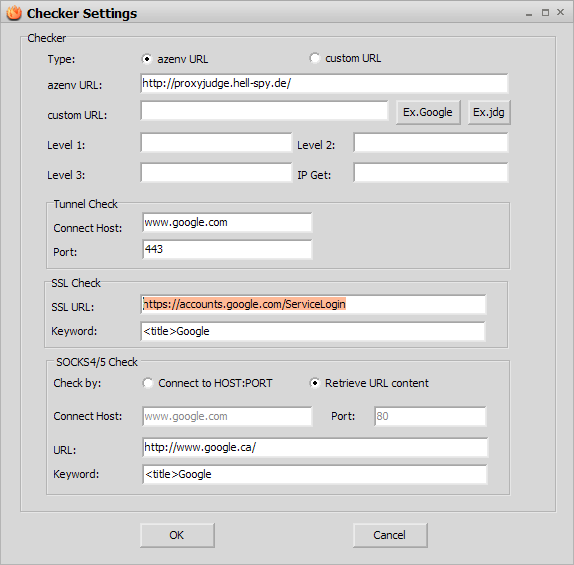Focus the SSL Check Keyword field
The width and height of the screenshot is (574, 565).
tap(313, 331)
